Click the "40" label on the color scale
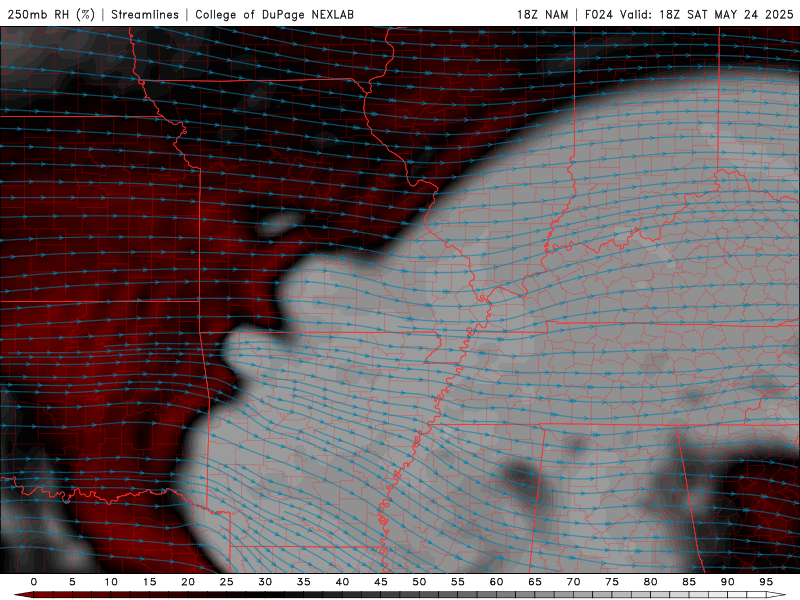This screenshot has height=600, width=800. coord(342,582)
